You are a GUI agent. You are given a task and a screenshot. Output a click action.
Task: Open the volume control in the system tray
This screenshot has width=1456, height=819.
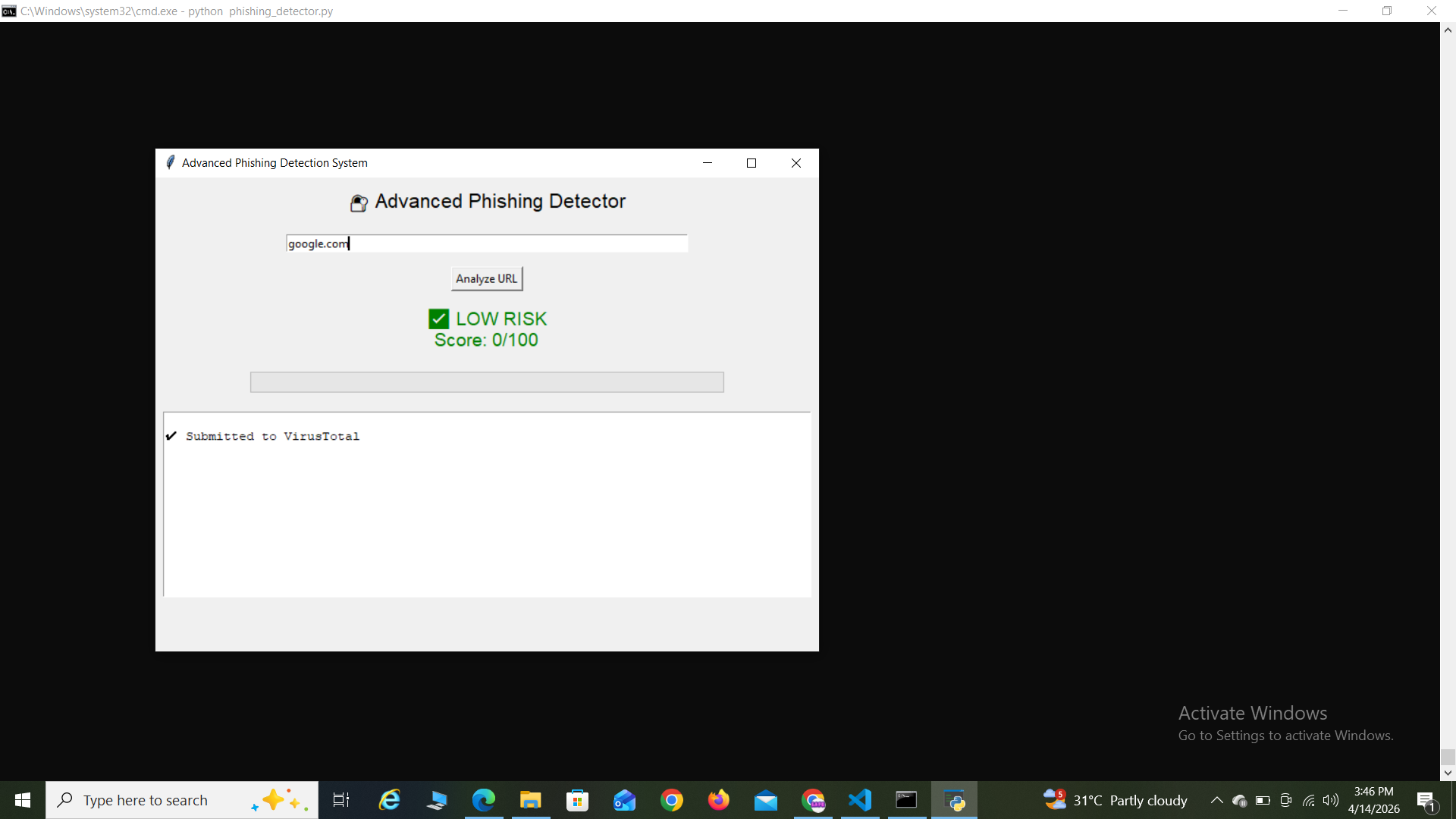point(1331,800)
